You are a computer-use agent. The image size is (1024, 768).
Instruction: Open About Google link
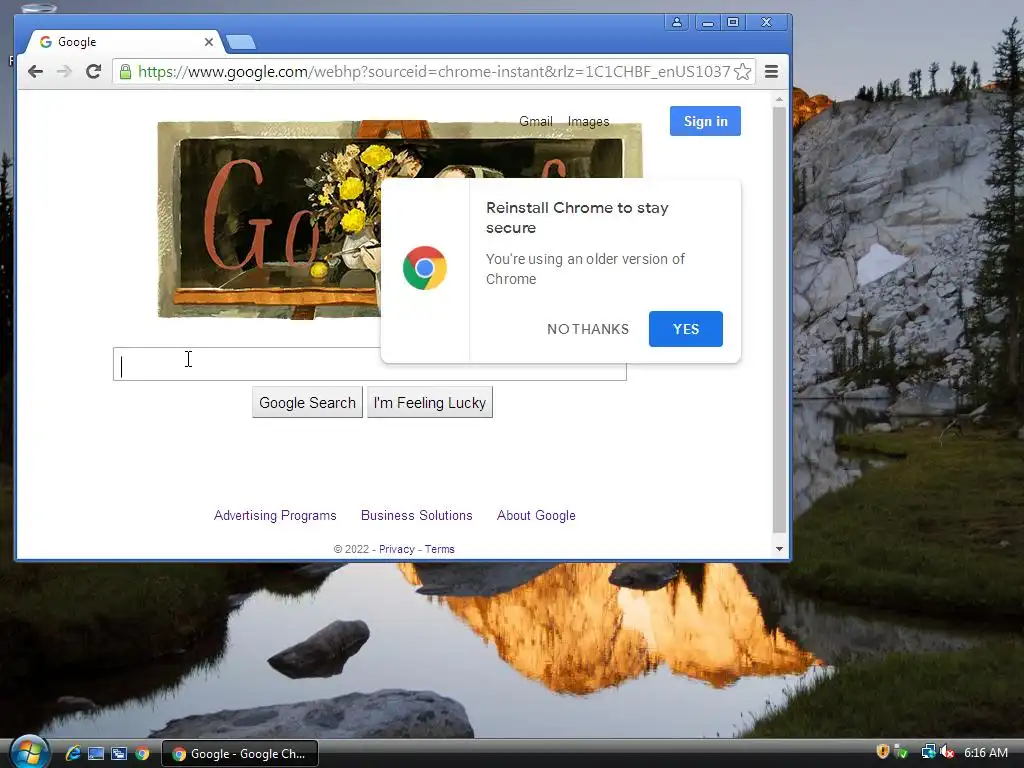click(x=536, y=515)
